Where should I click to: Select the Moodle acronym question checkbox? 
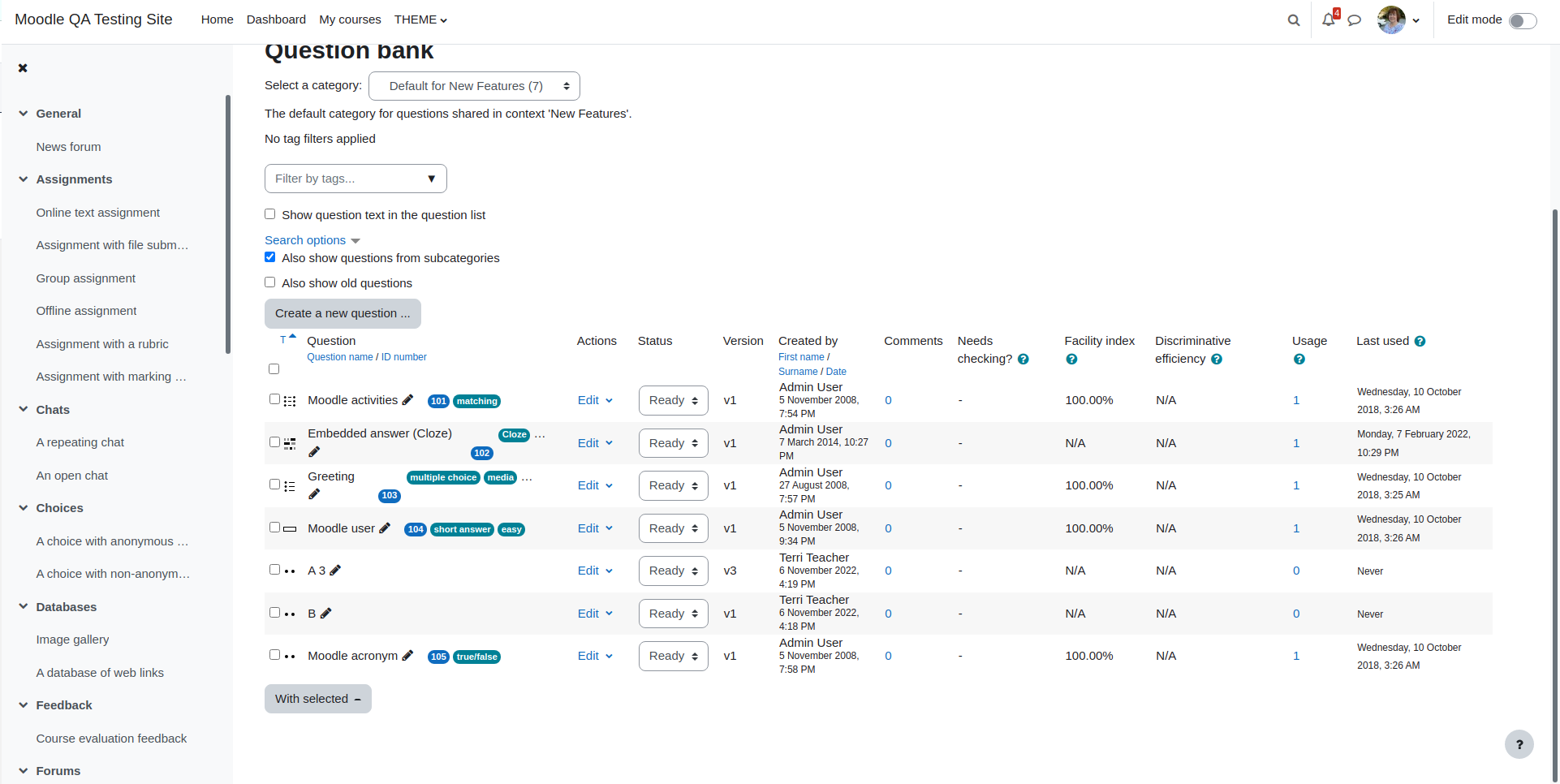275,655
